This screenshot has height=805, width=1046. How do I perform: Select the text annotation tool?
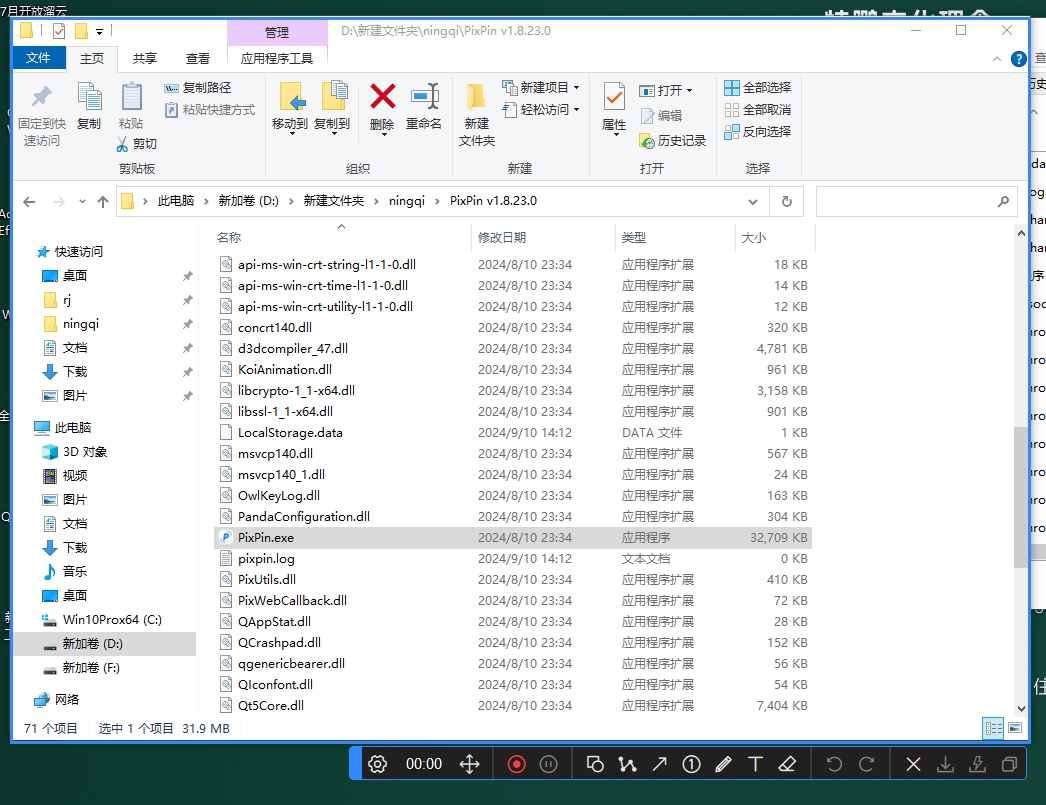click(x=755, y=763)
